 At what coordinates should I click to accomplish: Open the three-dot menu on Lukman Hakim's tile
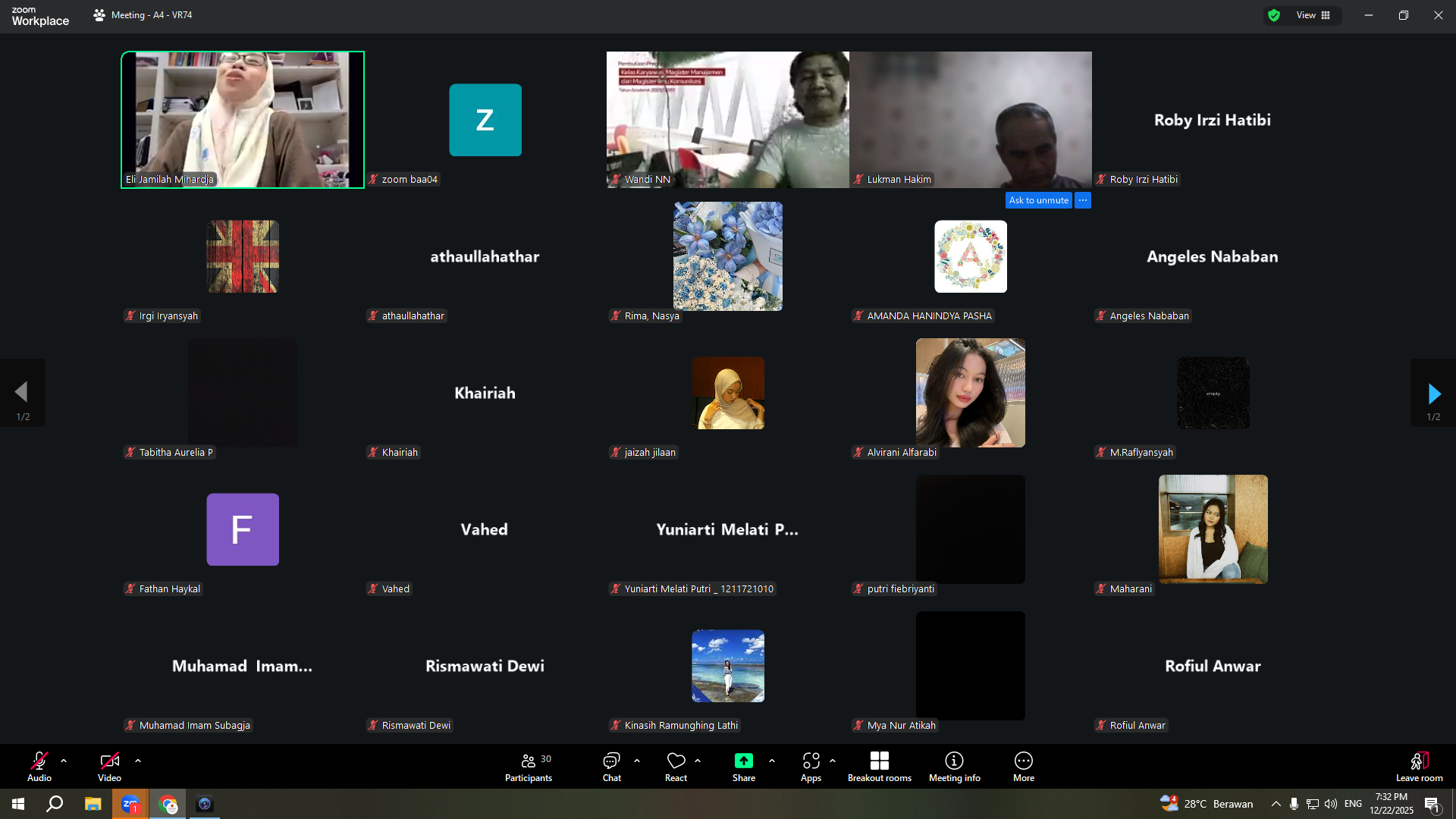point(1083,200)
